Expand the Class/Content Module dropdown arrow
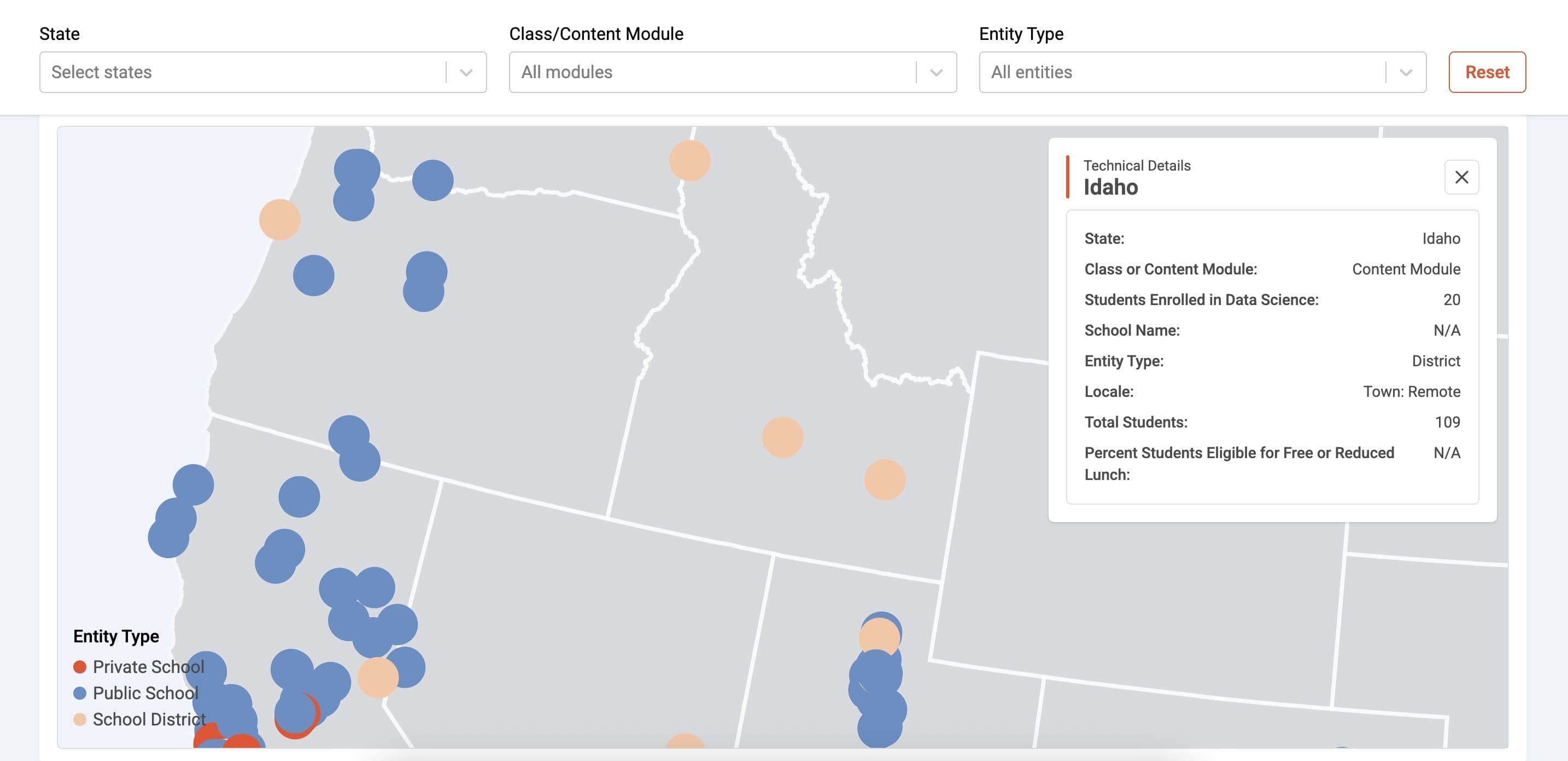This screenshot has height=761, width=1568. 936,73
